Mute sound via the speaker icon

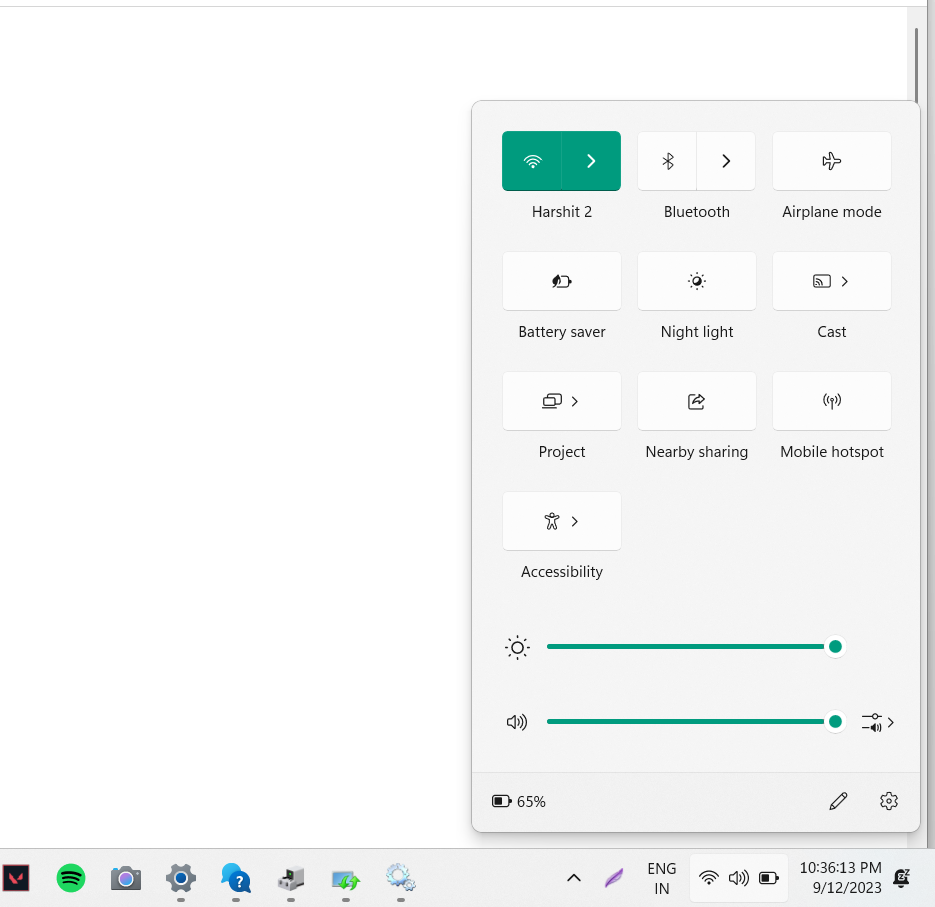click(517, 722)
